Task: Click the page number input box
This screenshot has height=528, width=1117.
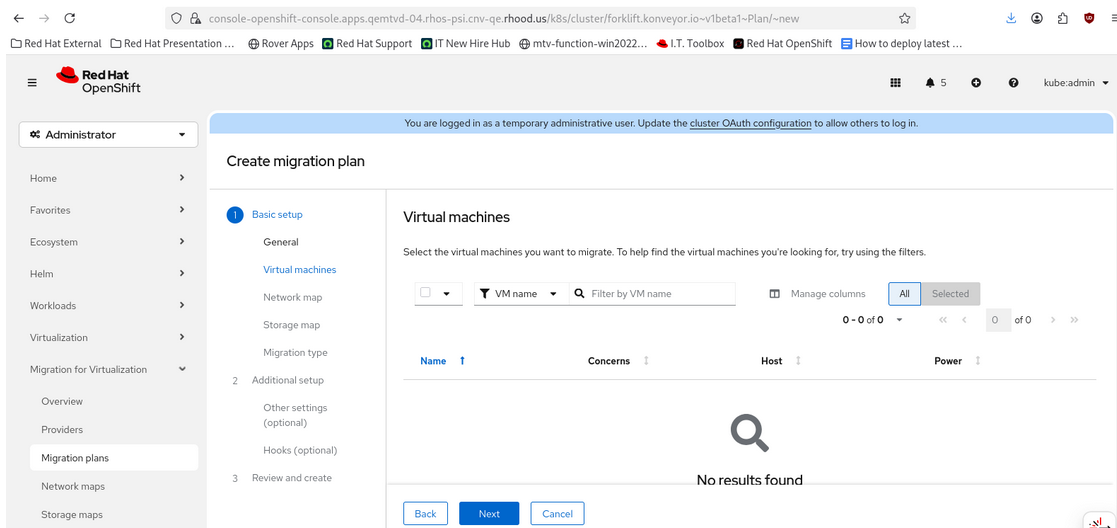Action: (999, 320)
